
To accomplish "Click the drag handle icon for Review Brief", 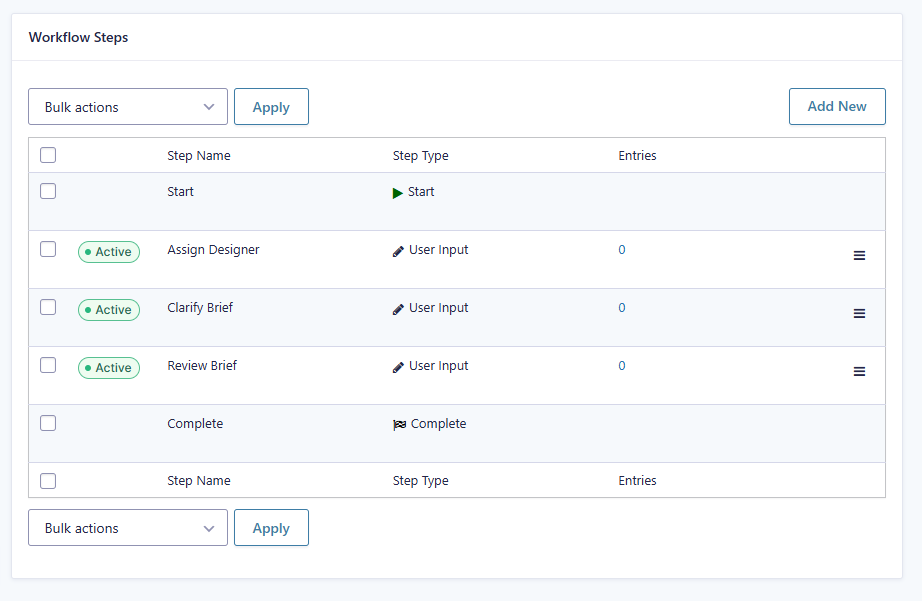I will (x=859, y=372).
